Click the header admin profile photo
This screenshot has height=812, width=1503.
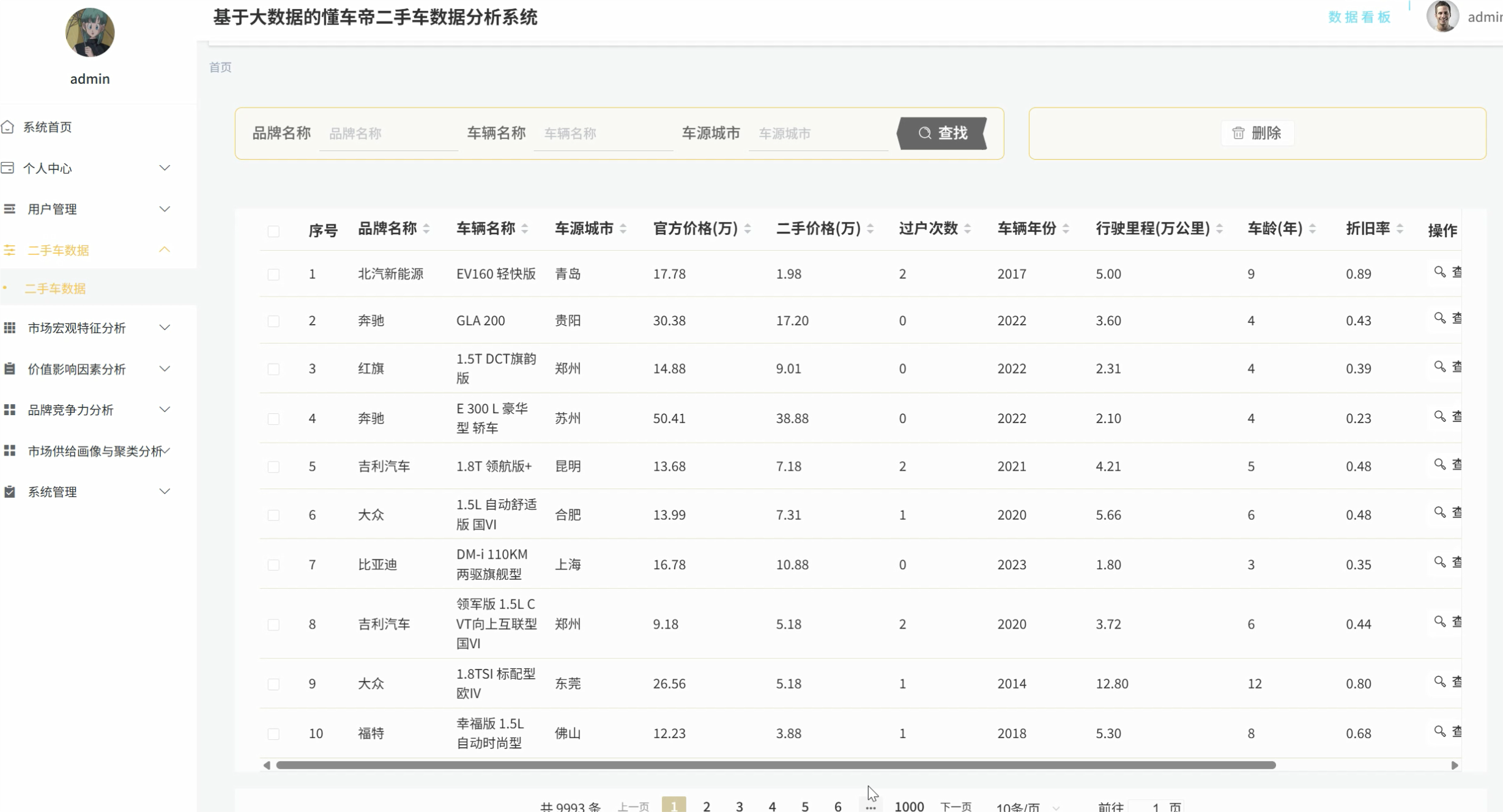click(1442, 16)
